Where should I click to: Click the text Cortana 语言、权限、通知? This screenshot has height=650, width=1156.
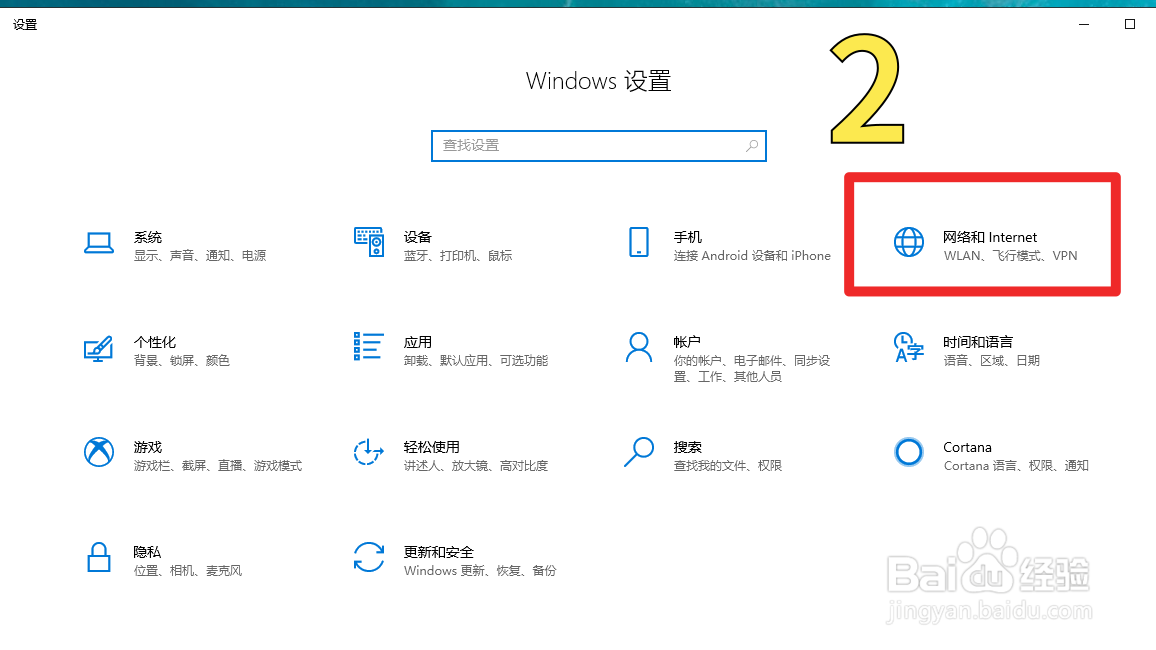pyautogui.click(x=1016, y=466)
